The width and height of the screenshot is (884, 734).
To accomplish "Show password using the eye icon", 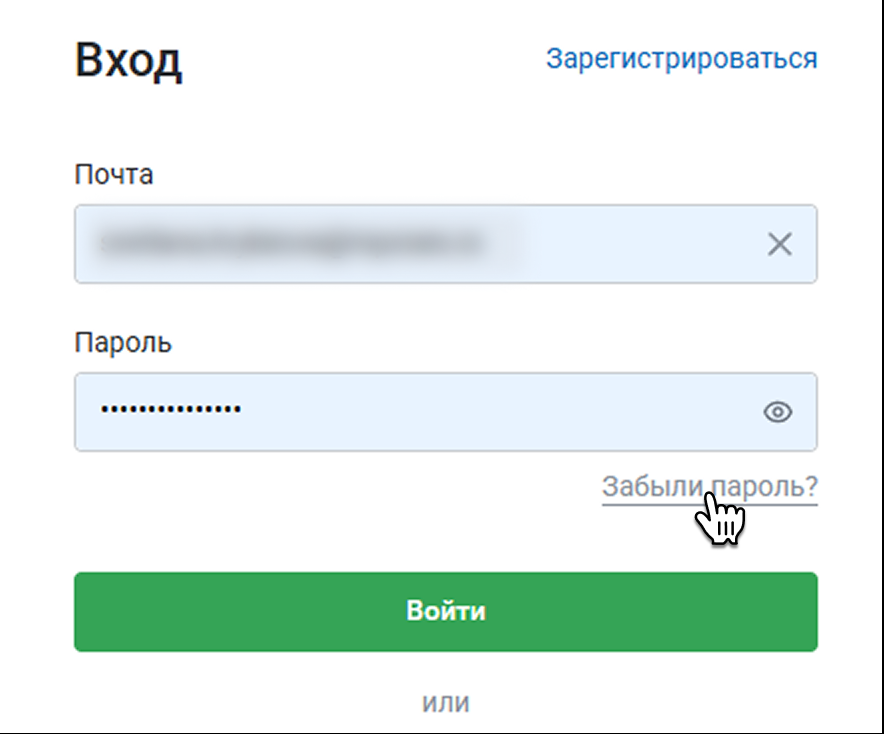I will (x=778, y=412).
